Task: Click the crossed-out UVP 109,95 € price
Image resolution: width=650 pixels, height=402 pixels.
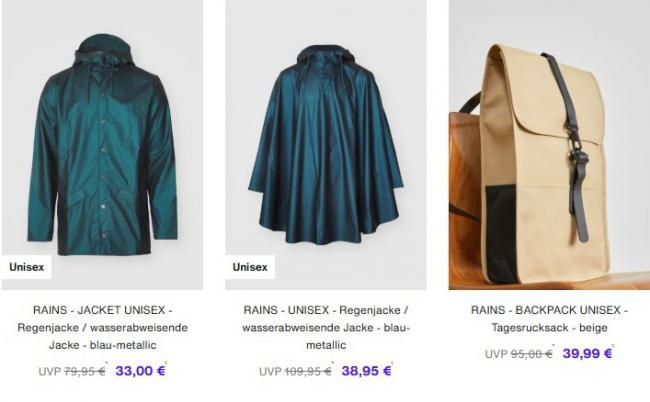Action: (x=295, y=371)
